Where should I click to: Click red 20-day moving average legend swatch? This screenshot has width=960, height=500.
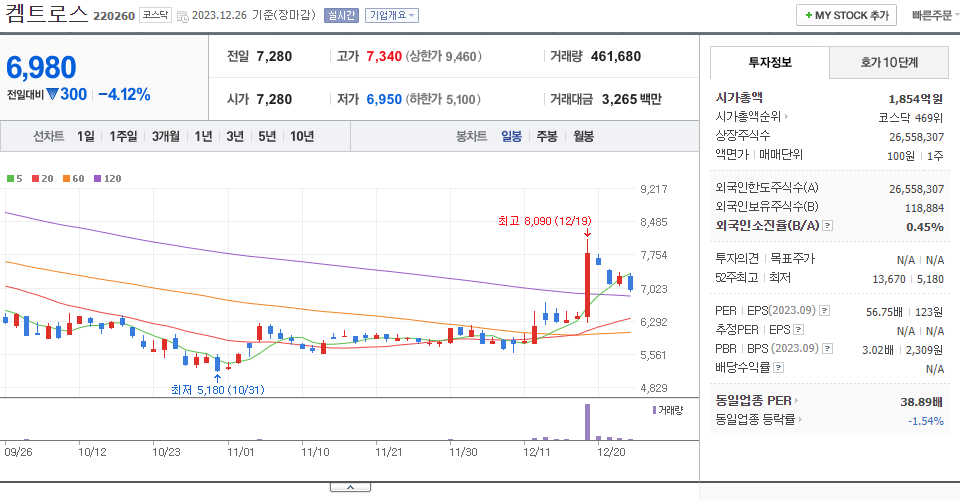36,179
